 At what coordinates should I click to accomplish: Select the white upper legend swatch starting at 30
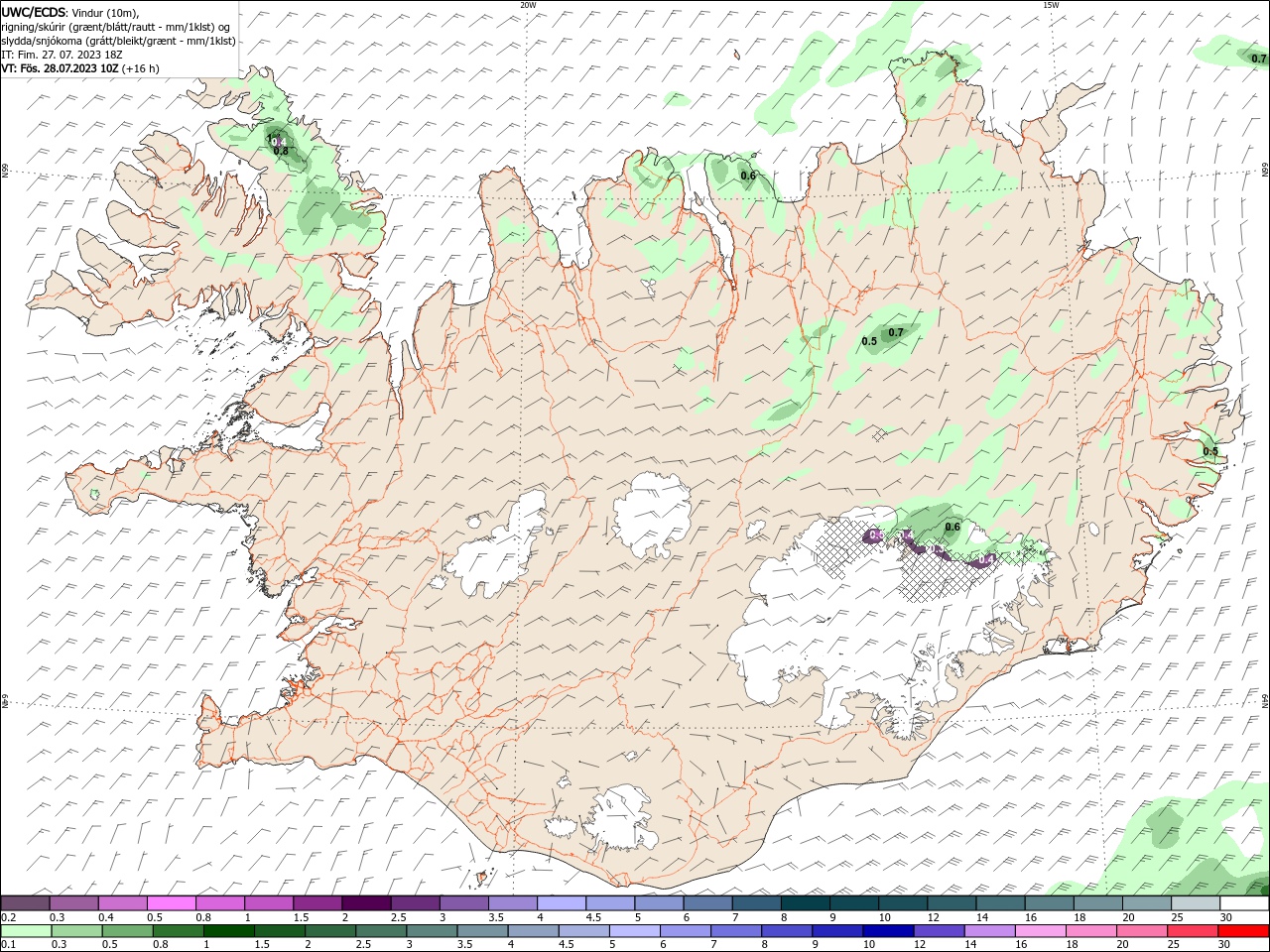click(1244, 902)
